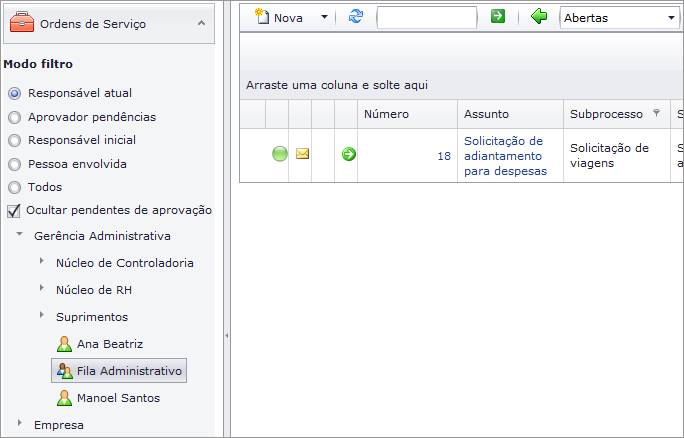Screen dimensions: 684x438
Task: Select Responsável inicial radio button
Action: click(14, 140)
